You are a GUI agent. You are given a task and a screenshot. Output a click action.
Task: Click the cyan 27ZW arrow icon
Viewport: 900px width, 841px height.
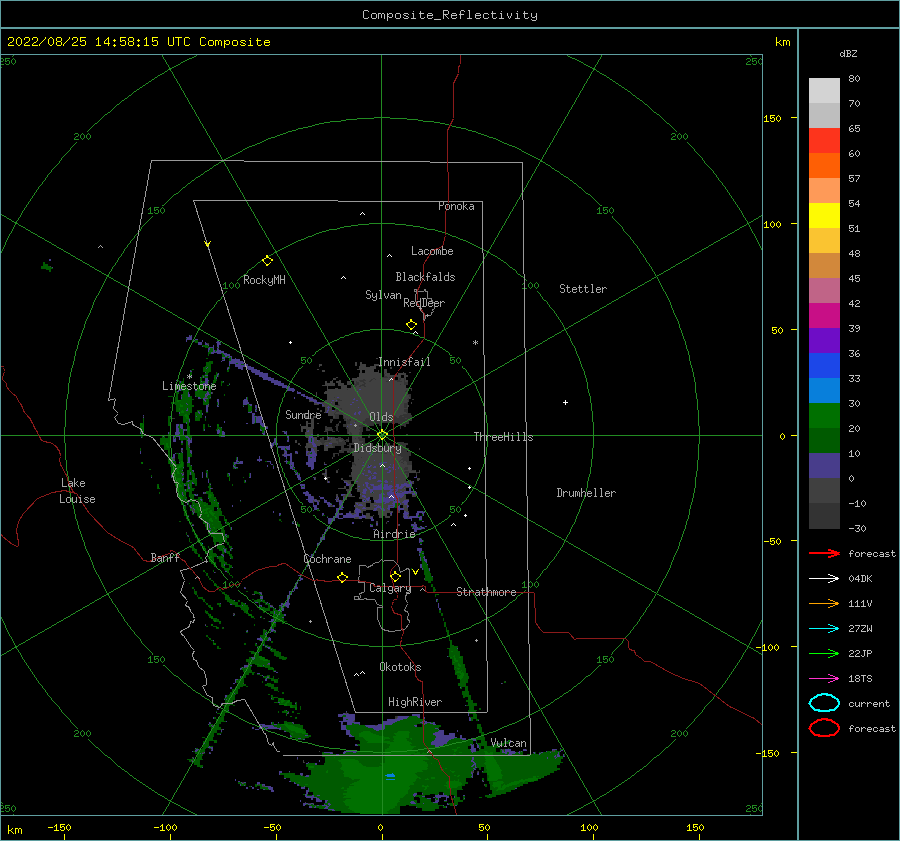click(824, 629)
